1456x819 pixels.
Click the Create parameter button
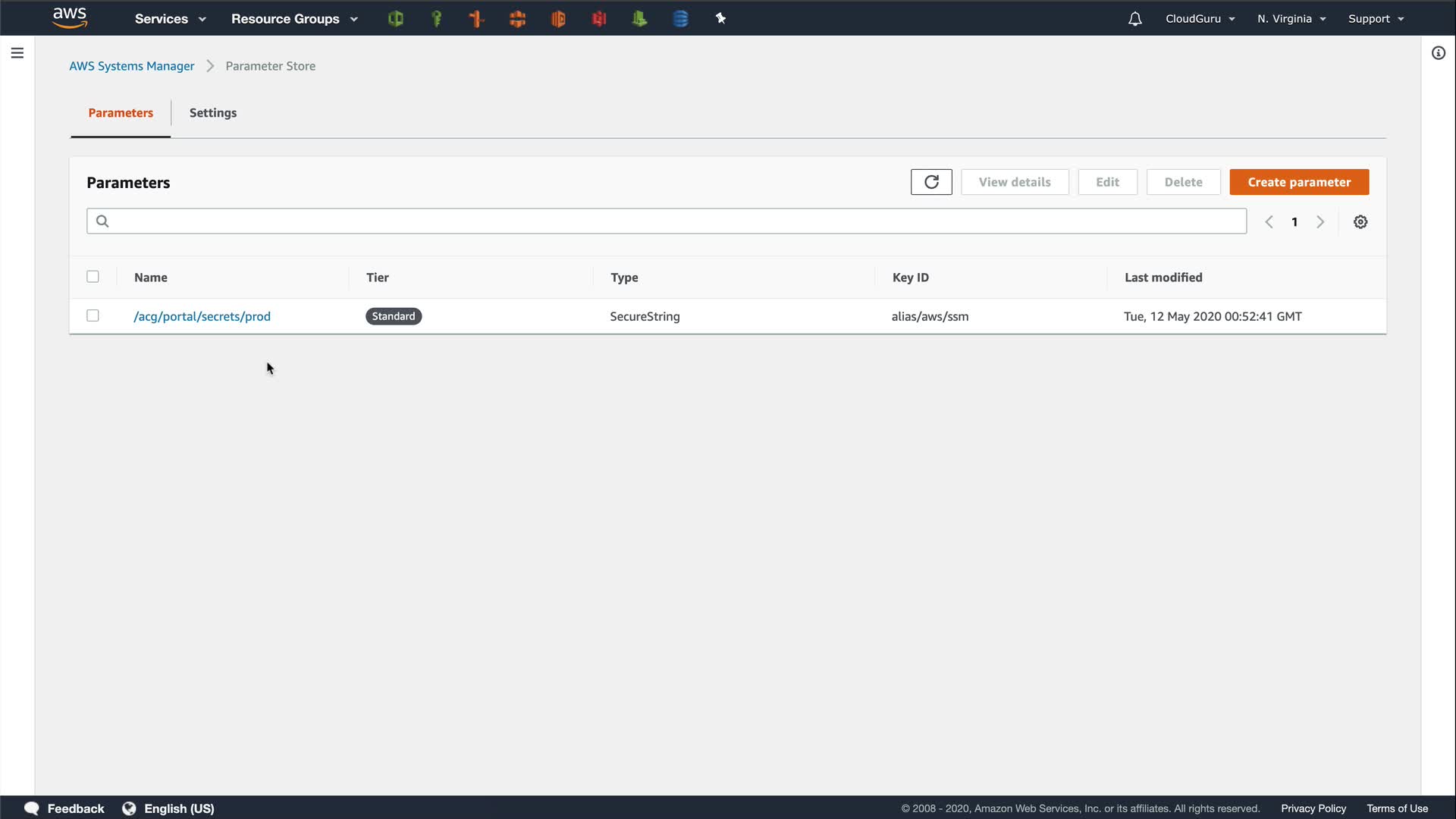[1299, 182]
